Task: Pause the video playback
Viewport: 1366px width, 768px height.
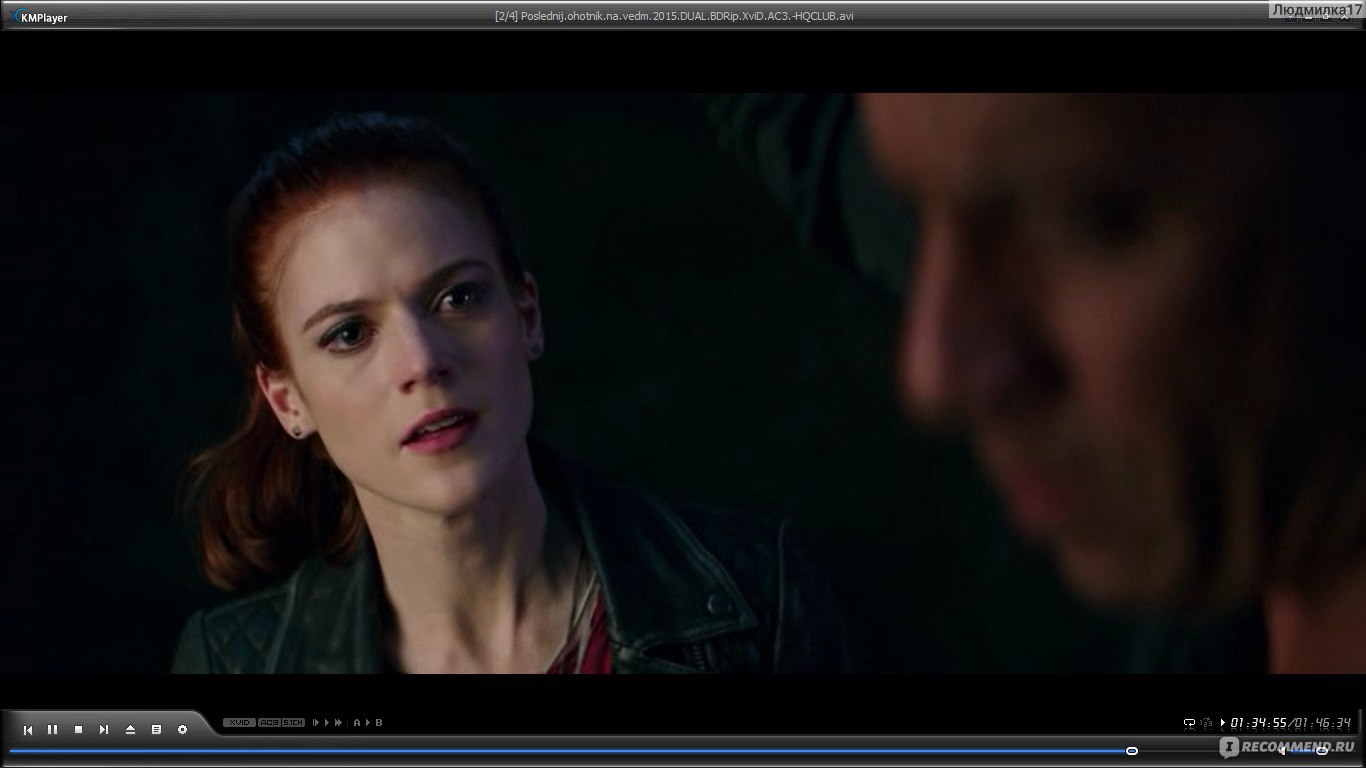Action: (x=53, y=730)
